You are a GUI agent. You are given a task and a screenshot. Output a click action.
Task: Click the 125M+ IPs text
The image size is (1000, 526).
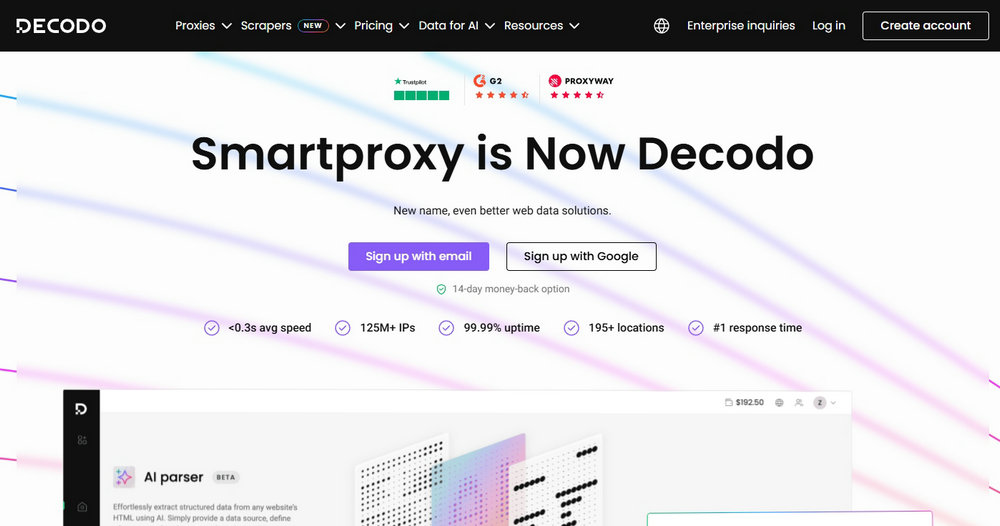(x=387, y=328)
